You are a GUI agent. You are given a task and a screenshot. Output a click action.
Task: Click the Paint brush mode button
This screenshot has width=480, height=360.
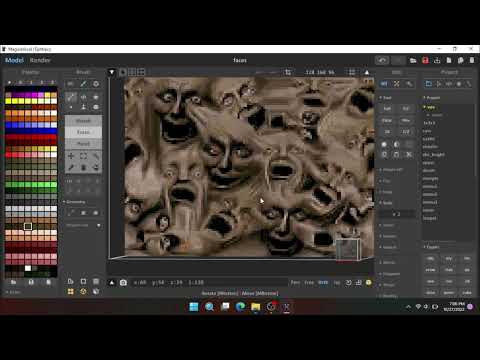tap(83, 144)
